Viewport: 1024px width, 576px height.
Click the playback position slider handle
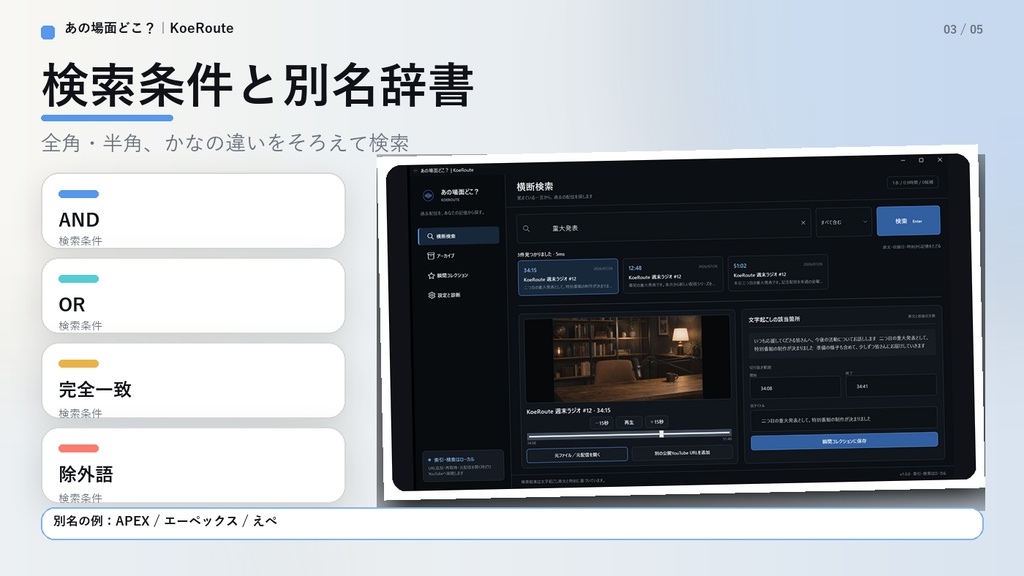(x=662, y=434)
